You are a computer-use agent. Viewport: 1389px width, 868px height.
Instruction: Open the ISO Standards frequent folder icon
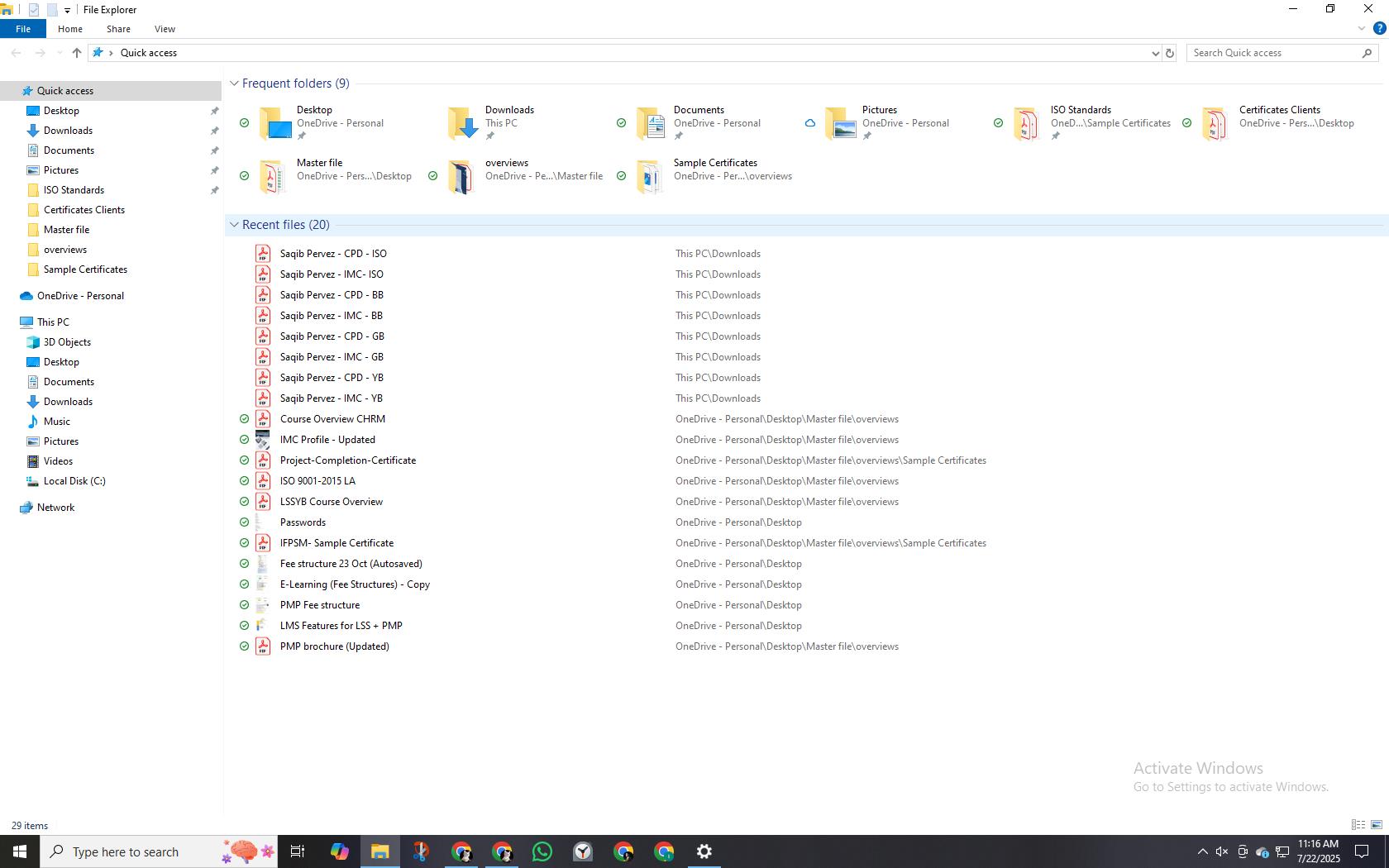pos(1028,123)
